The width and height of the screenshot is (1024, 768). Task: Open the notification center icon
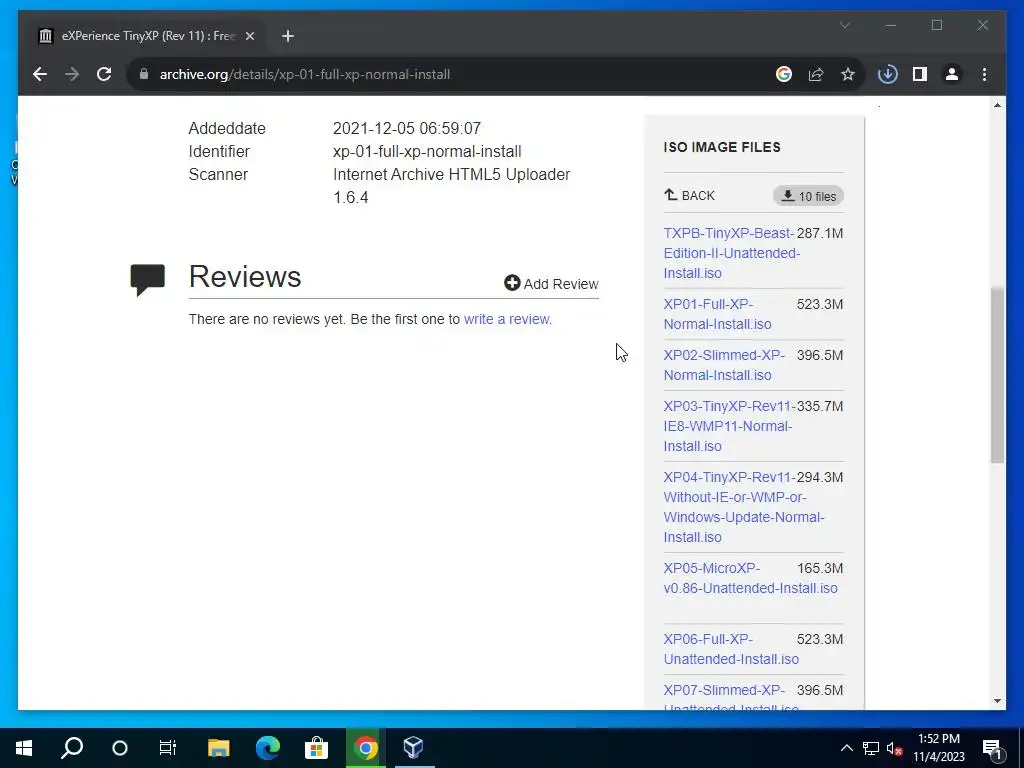click(992, 748)
